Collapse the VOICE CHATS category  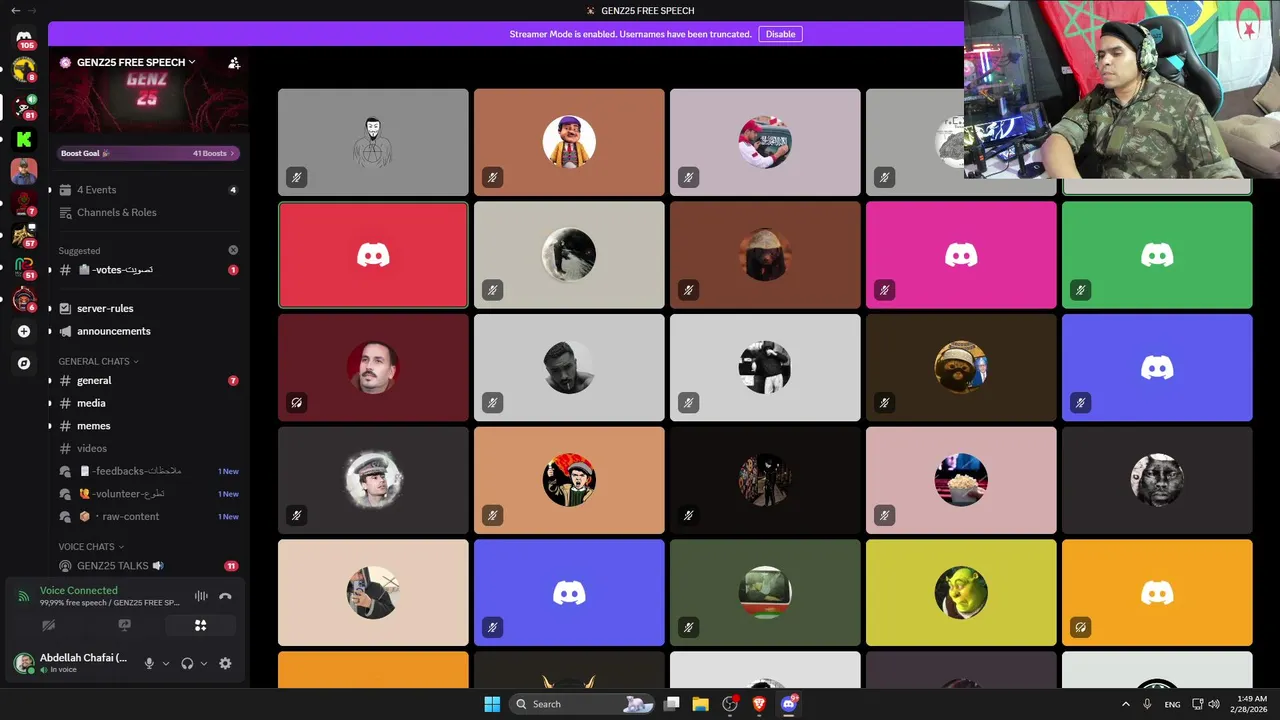point(91,547)
